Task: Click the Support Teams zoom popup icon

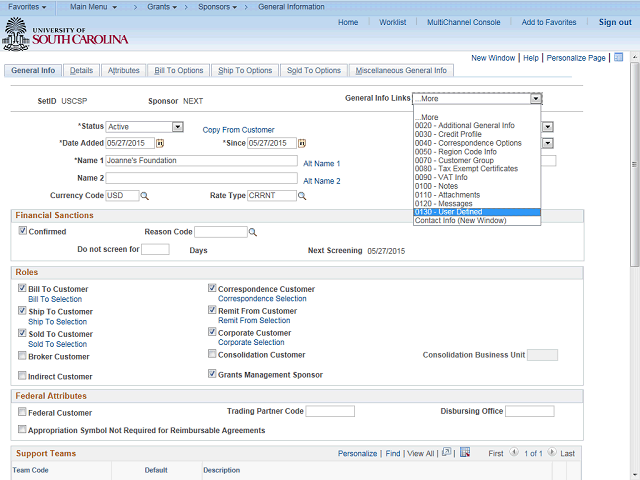Action: point(446,453)
